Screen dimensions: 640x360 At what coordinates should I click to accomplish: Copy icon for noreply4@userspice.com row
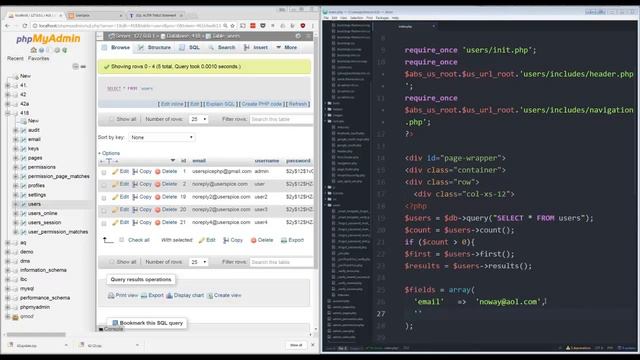tap(135, 223)
